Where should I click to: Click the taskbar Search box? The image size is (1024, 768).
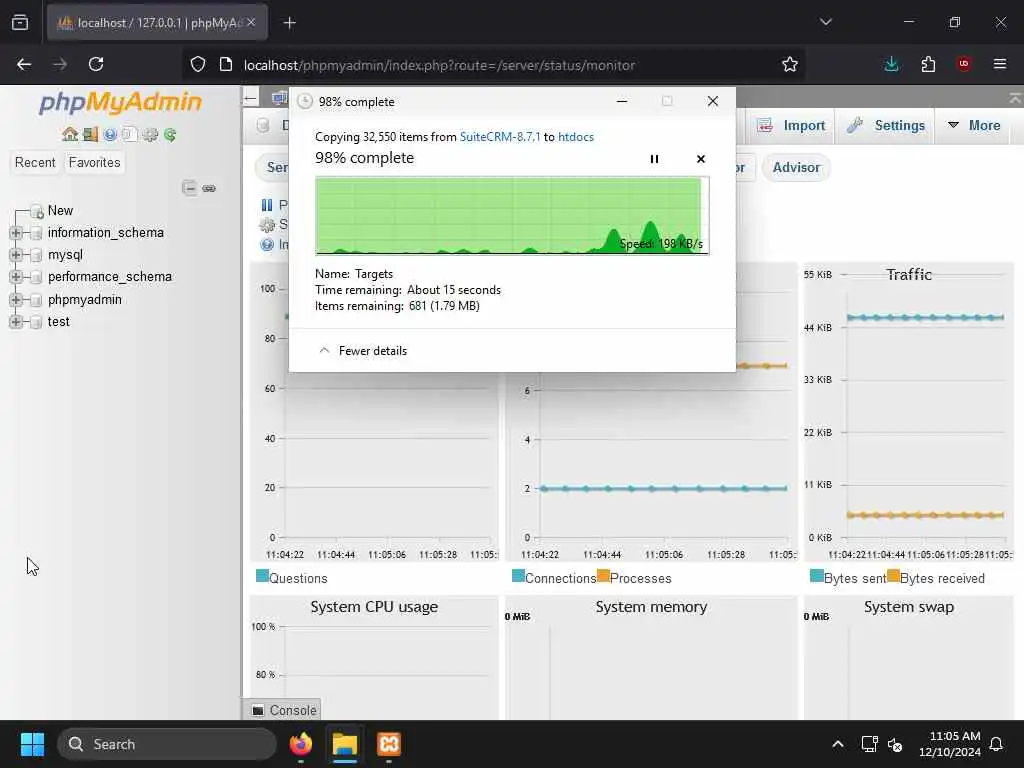(x=167, y=744)
